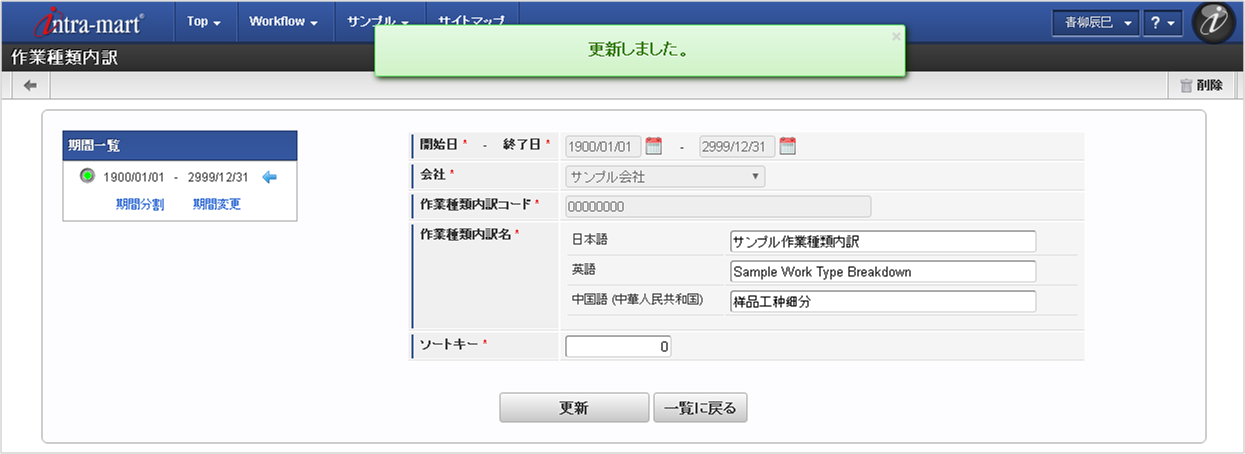Click the round info icon top right

tap(1214, 23)
